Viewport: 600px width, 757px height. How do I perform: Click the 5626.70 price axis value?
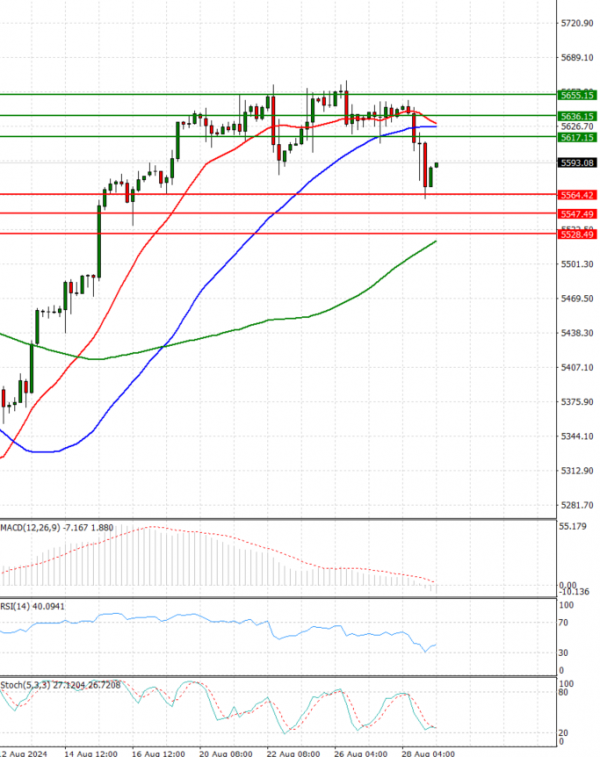[x=577, y=126]
